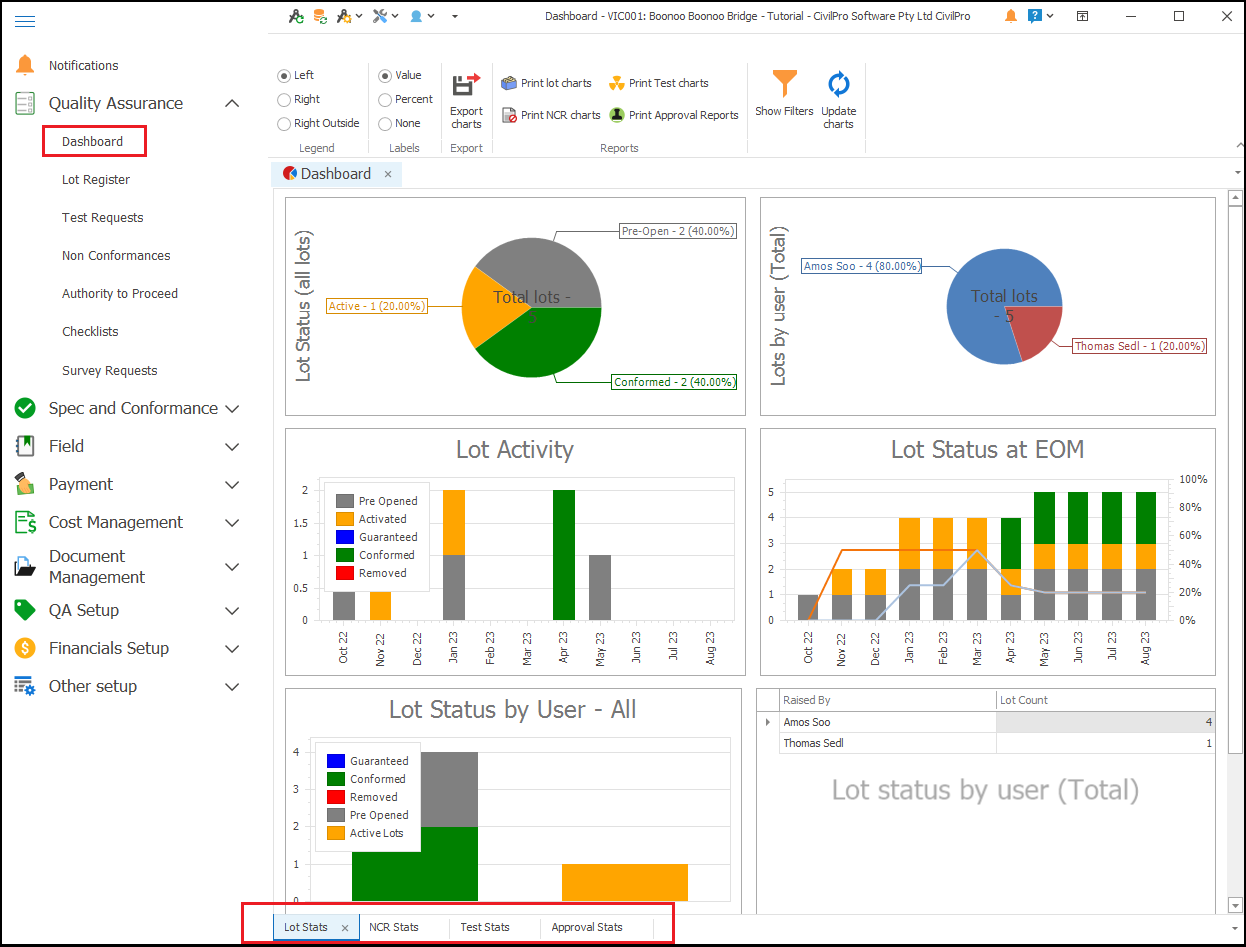Expand the Other setup chevron
This screenshot has height=947, width=1246.
point(232,687)
